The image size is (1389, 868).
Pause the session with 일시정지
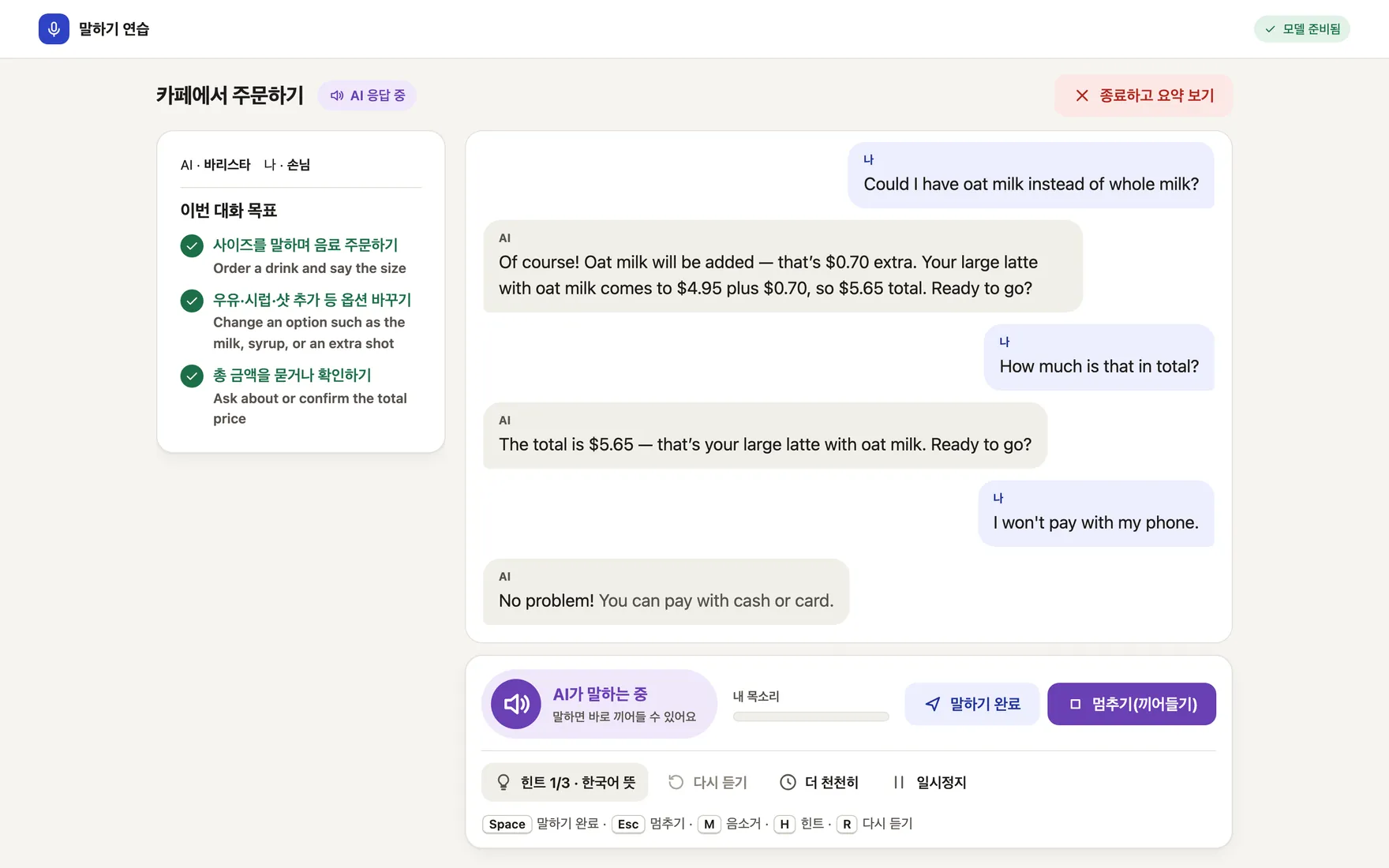(x=929, y=782)
